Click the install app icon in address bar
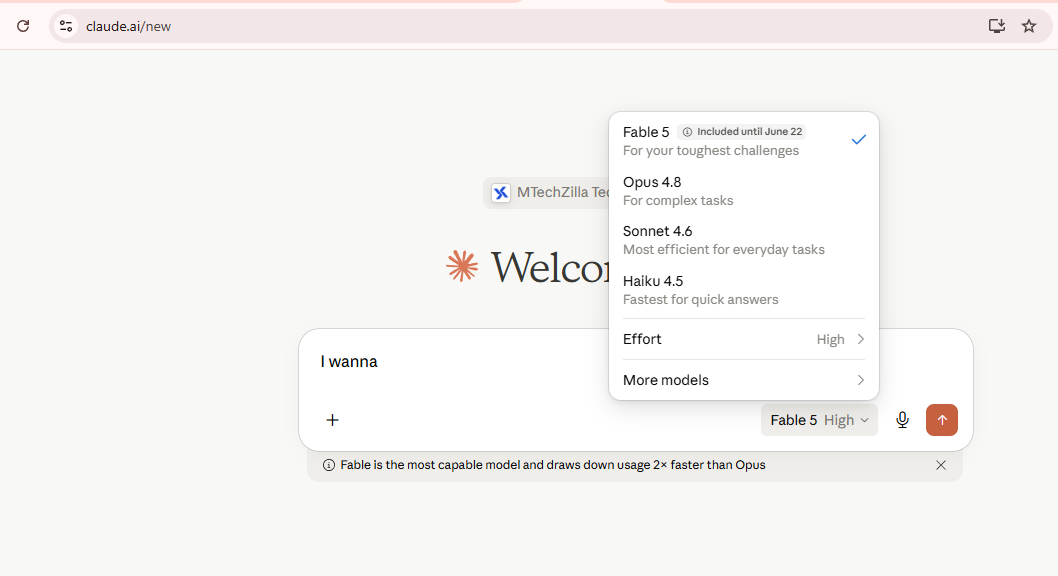This screenshot has height=576, width=1058. point(997,26)
